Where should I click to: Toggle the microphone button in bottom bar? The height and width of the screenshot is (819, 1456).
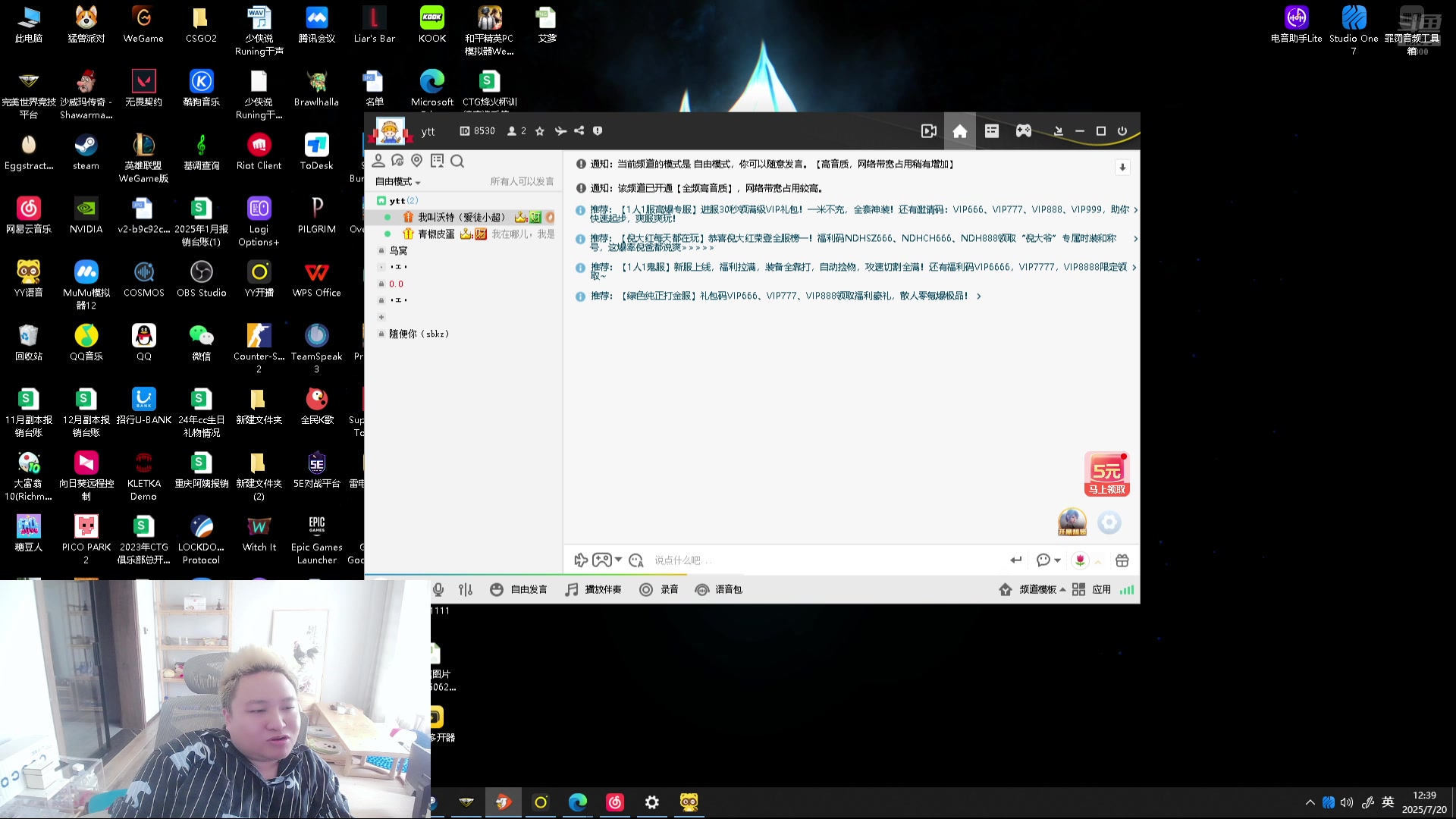pyautogui.click(x=438, y=590)
